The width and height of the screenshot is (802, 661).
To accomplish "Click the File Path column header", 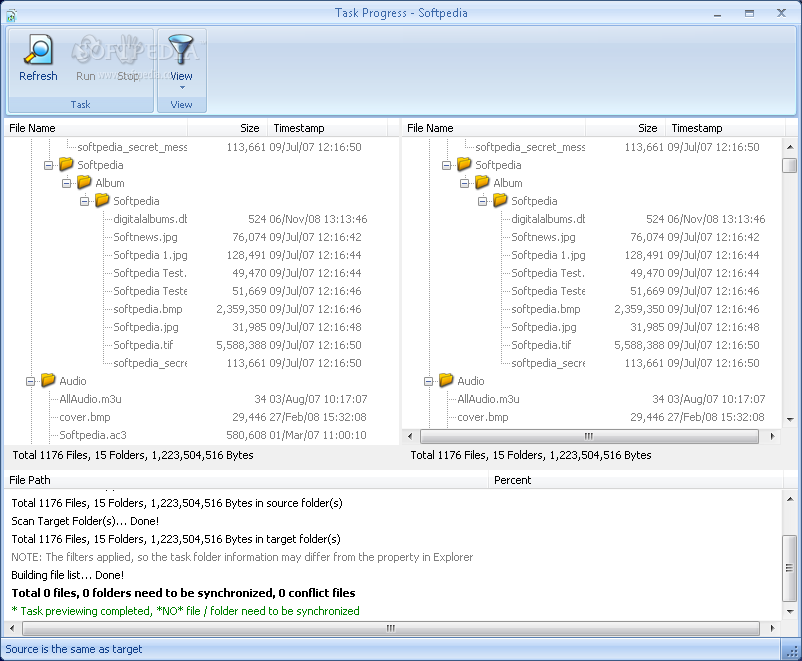I will coord(246,480).
